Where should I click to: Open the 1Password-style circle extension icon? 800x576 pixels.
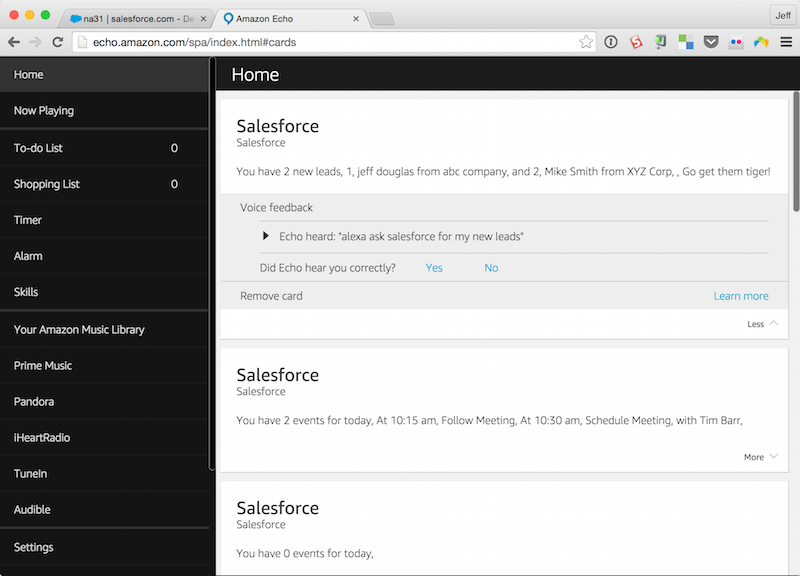point(611,42)
